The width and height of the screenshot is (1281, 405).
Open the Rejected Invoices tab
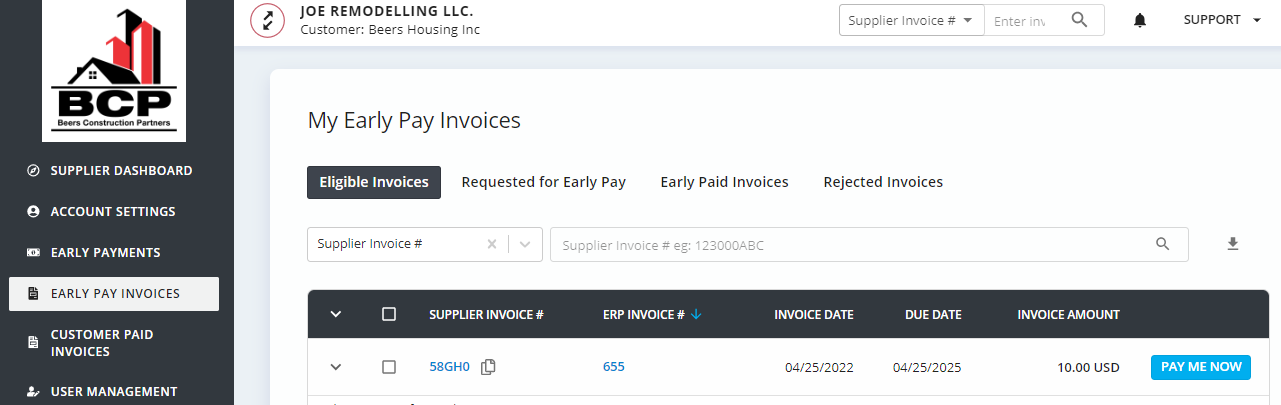(882, 182)
